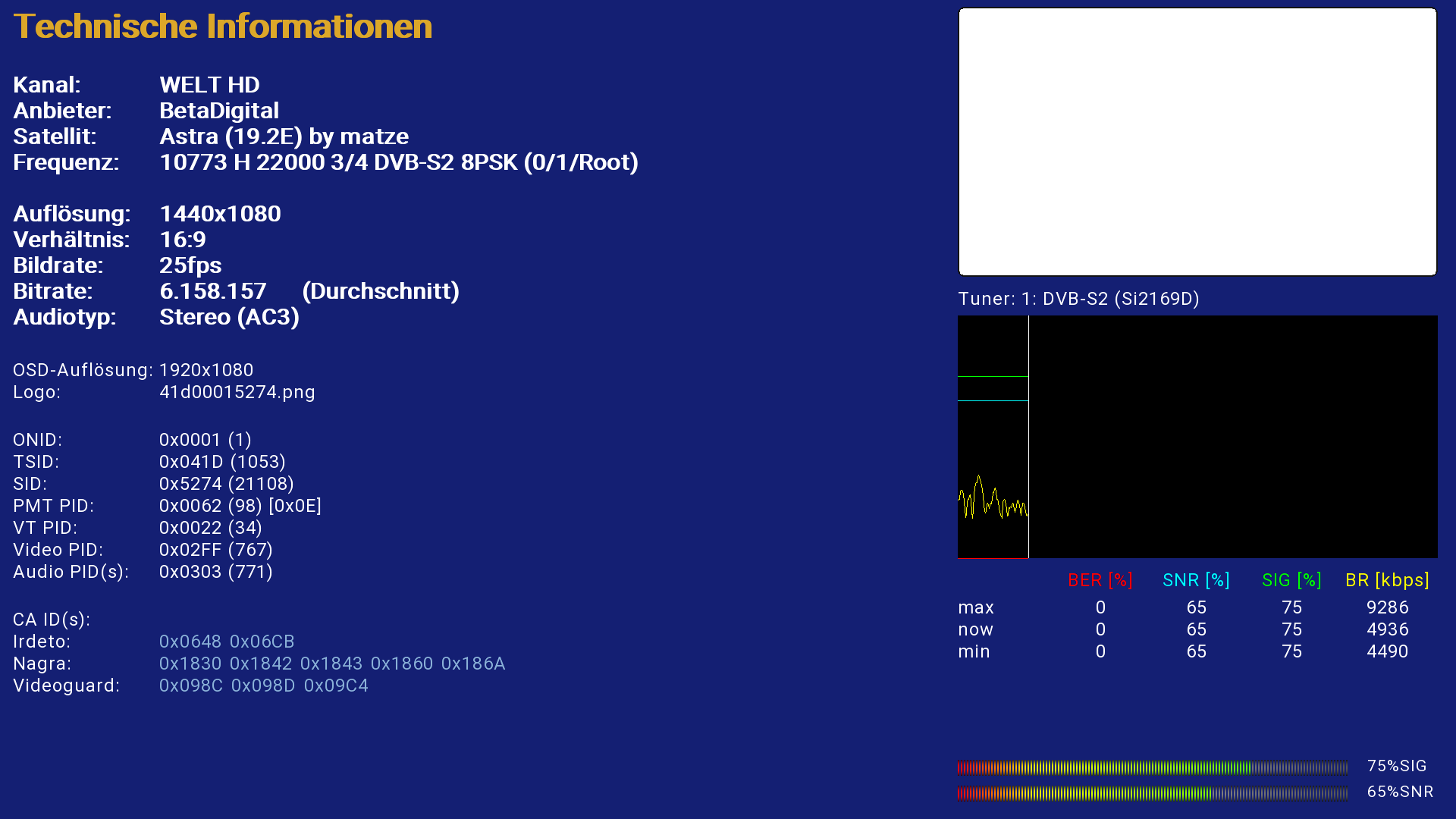Click the black video preview area
Image resolution: width=1456 pixels, height=819 pixels.
(x=1197, y=142)
